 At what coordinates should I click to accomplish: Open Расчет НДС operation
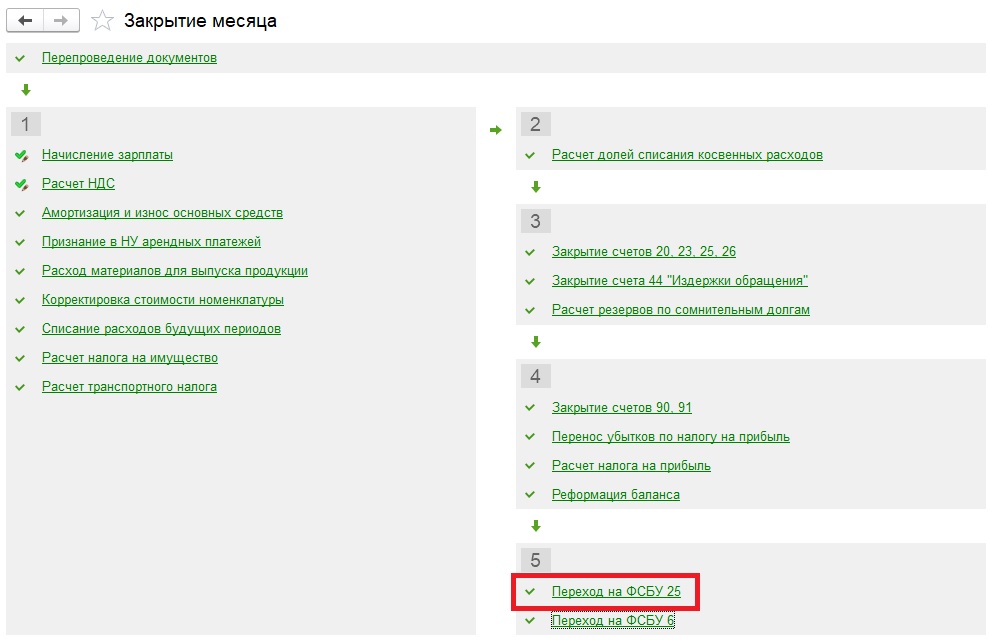(78, 184)
